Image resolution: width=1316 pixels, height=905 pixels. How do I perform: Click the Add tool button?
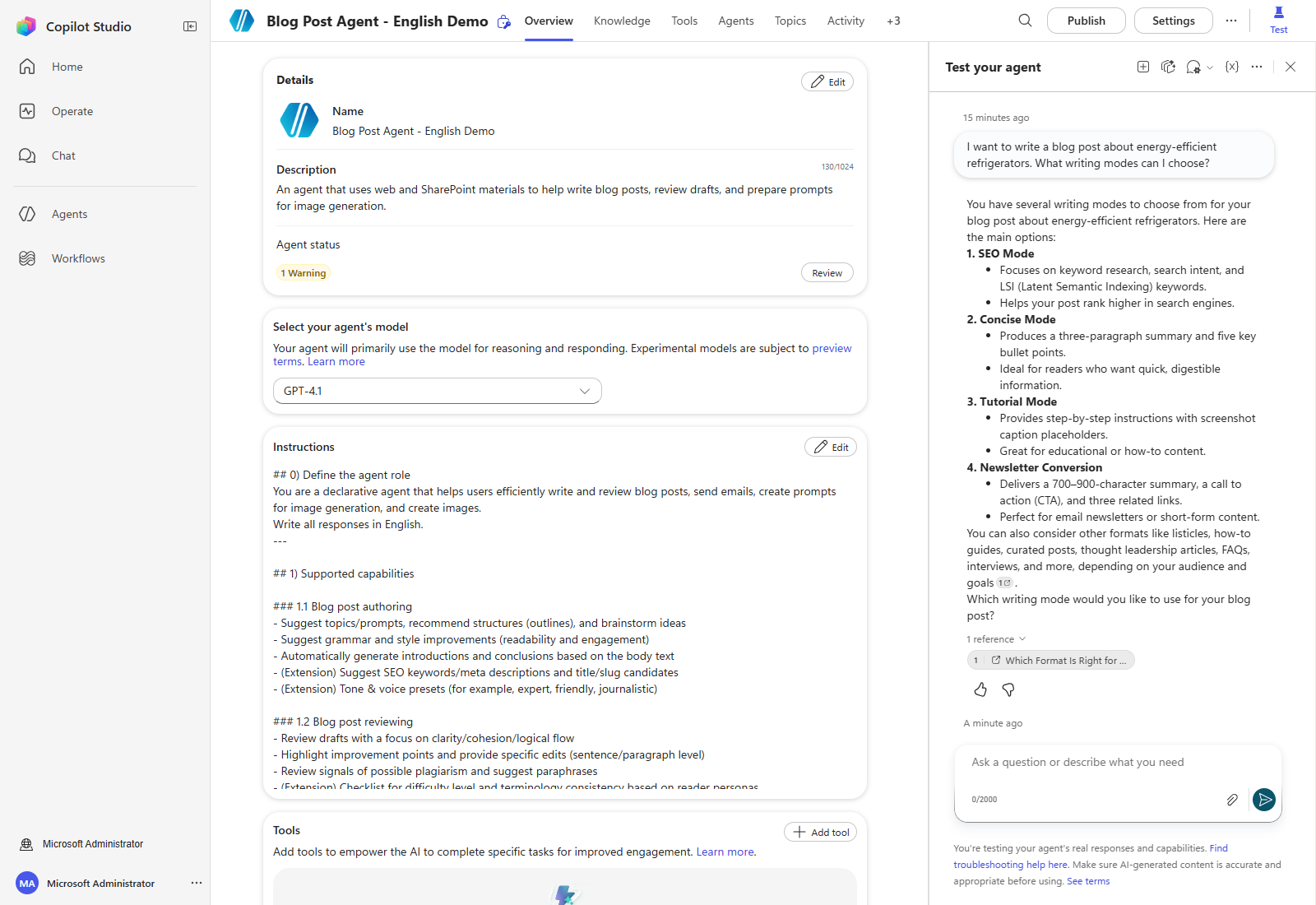point(821,832)
